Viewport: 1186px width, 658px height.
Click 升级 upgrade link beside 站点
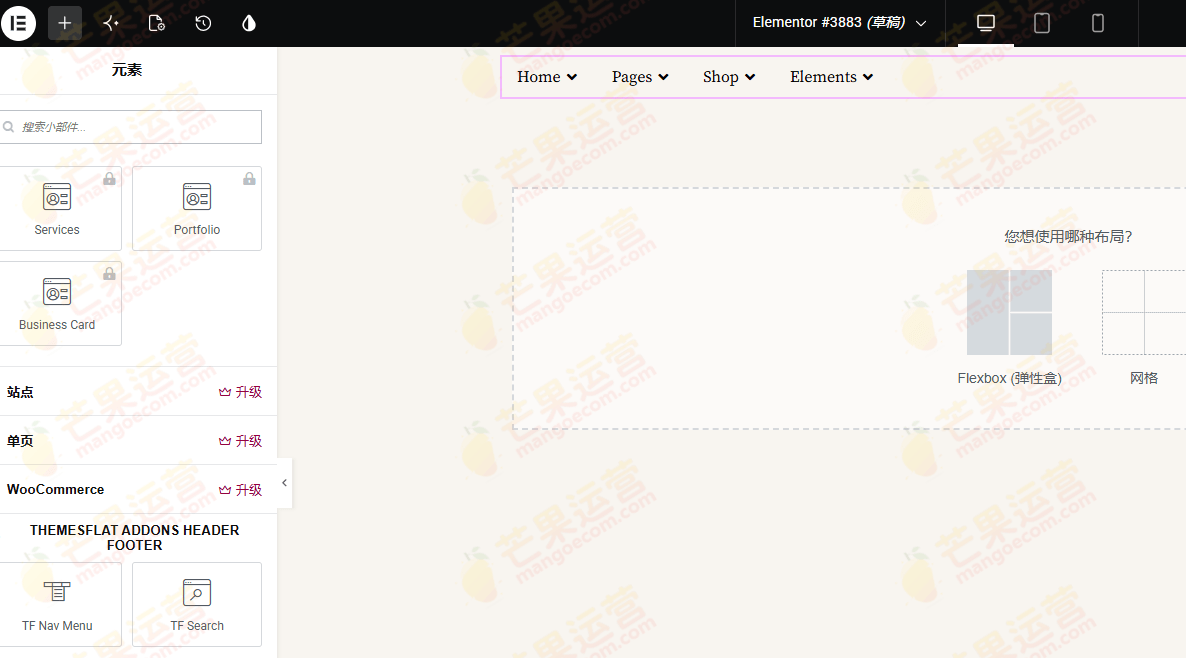point(240,392)
